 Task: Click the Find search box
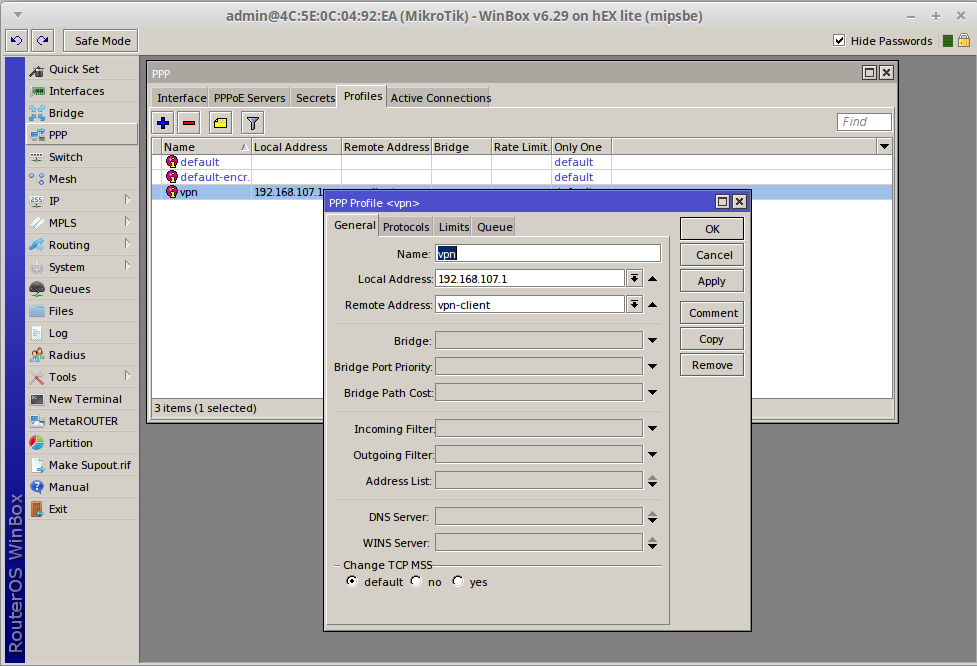(x=864, y=121)
